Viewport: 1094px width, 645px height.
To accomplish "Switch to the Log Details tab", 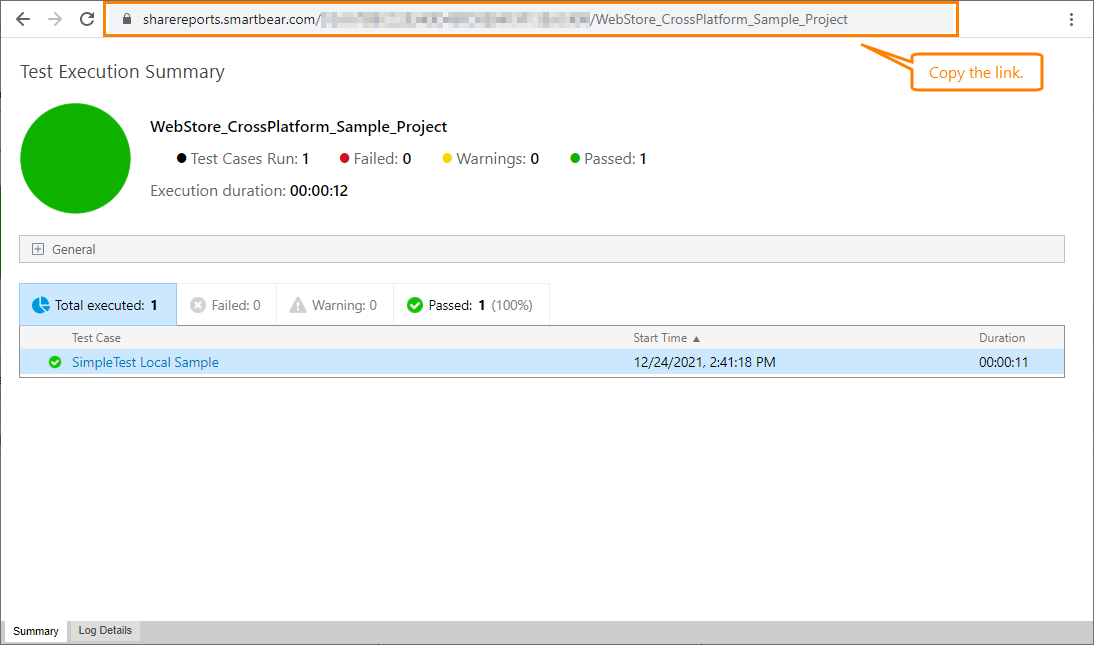I will point(104,630).
